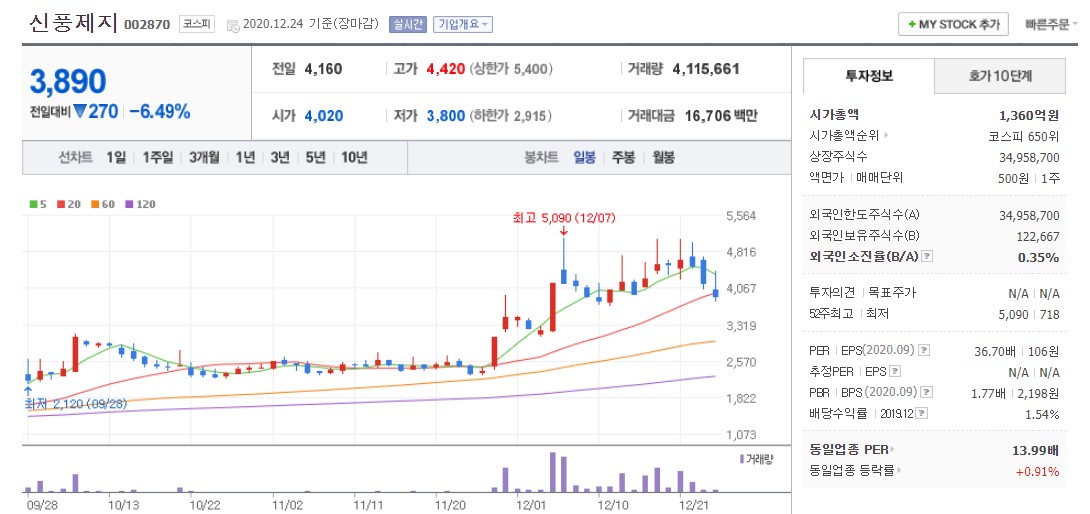
Task: Click the 고가 value 4,420
Action: pyautogui.click(x=446, y=69)
